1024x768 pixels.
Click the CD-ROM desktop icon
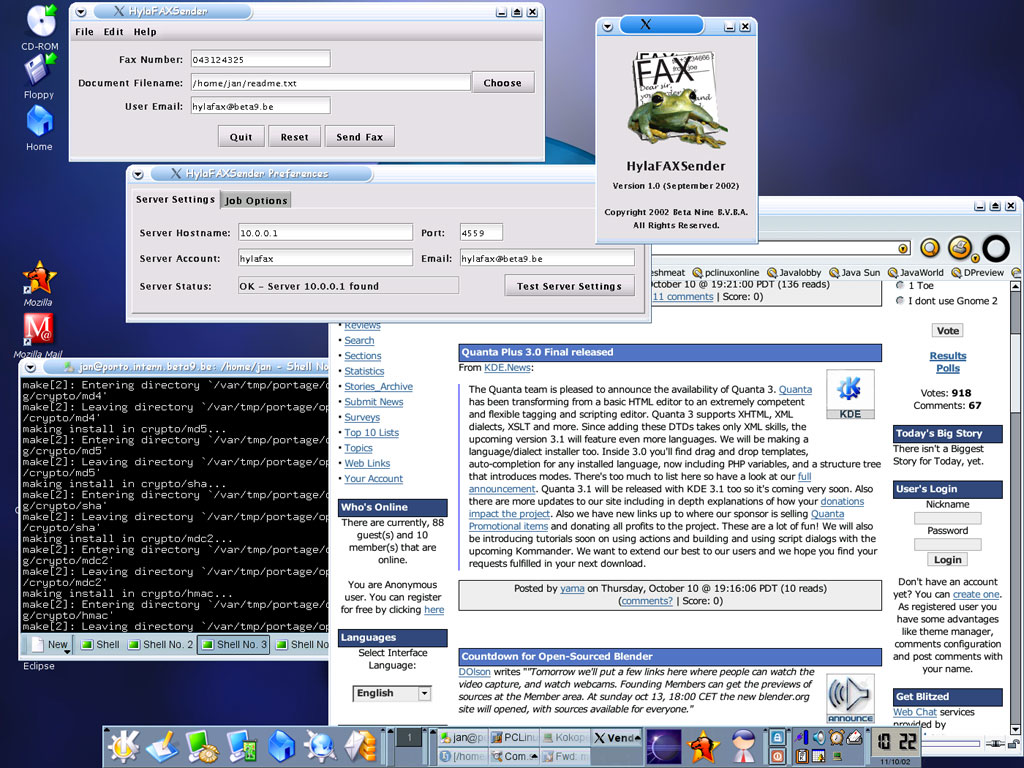tap(40, 20)
